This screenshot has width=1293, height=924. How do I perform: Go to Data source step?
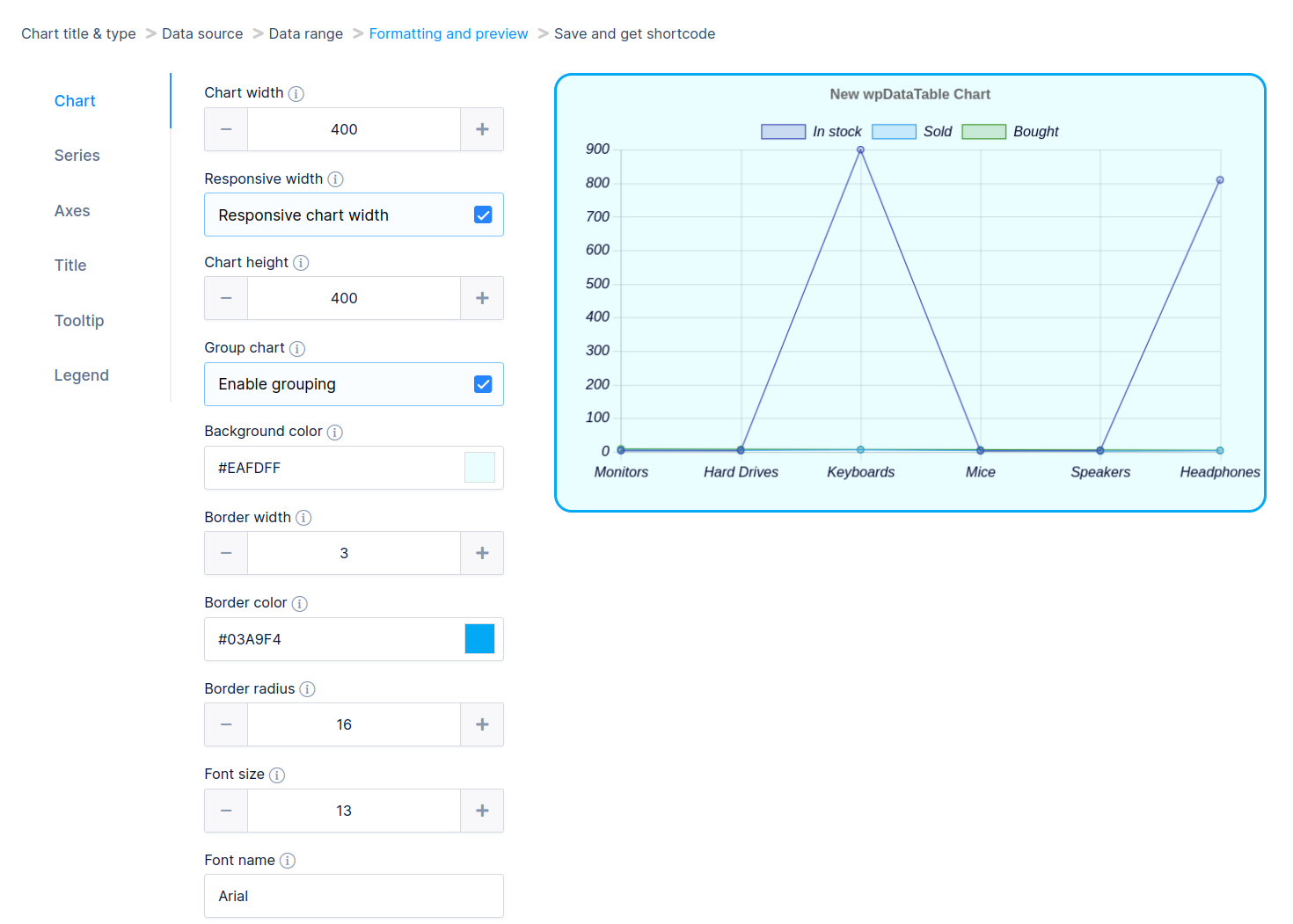tap(202, 33)
